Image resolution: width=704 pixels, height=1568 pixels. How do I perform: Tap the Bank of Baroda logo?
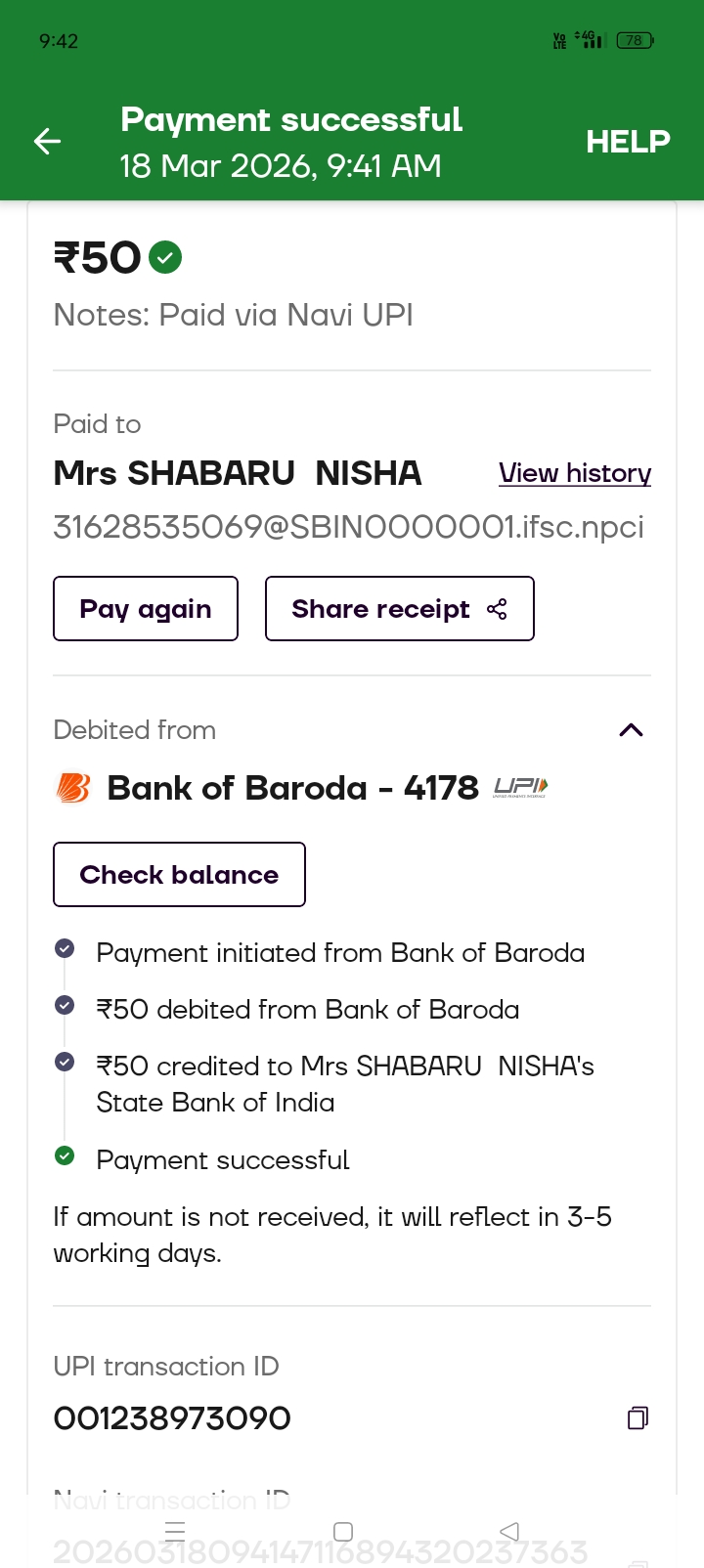pos(73,788)
